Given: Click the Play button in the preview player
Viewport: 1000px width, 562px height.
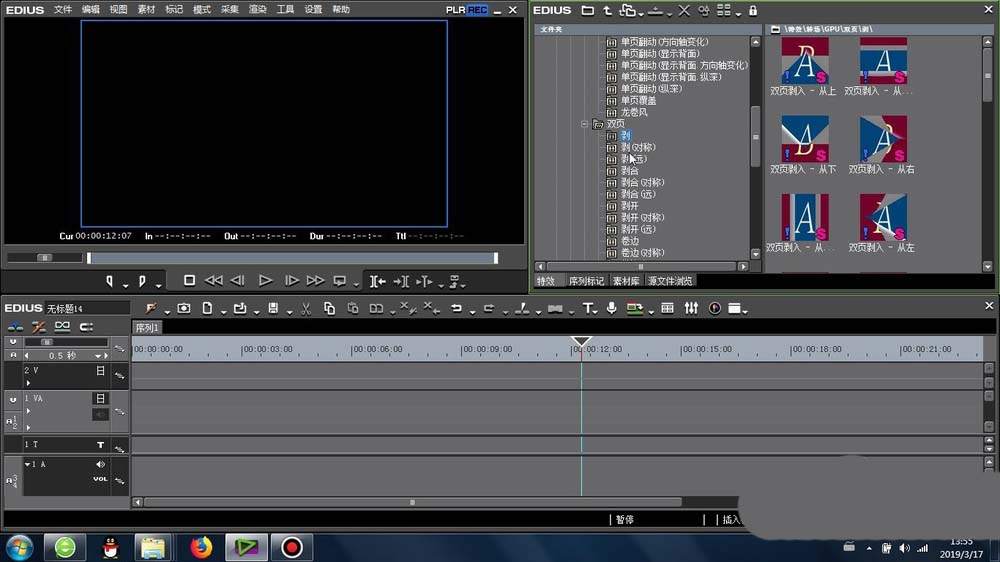Looking at the screenshot, I should click(x=265, y=281).
